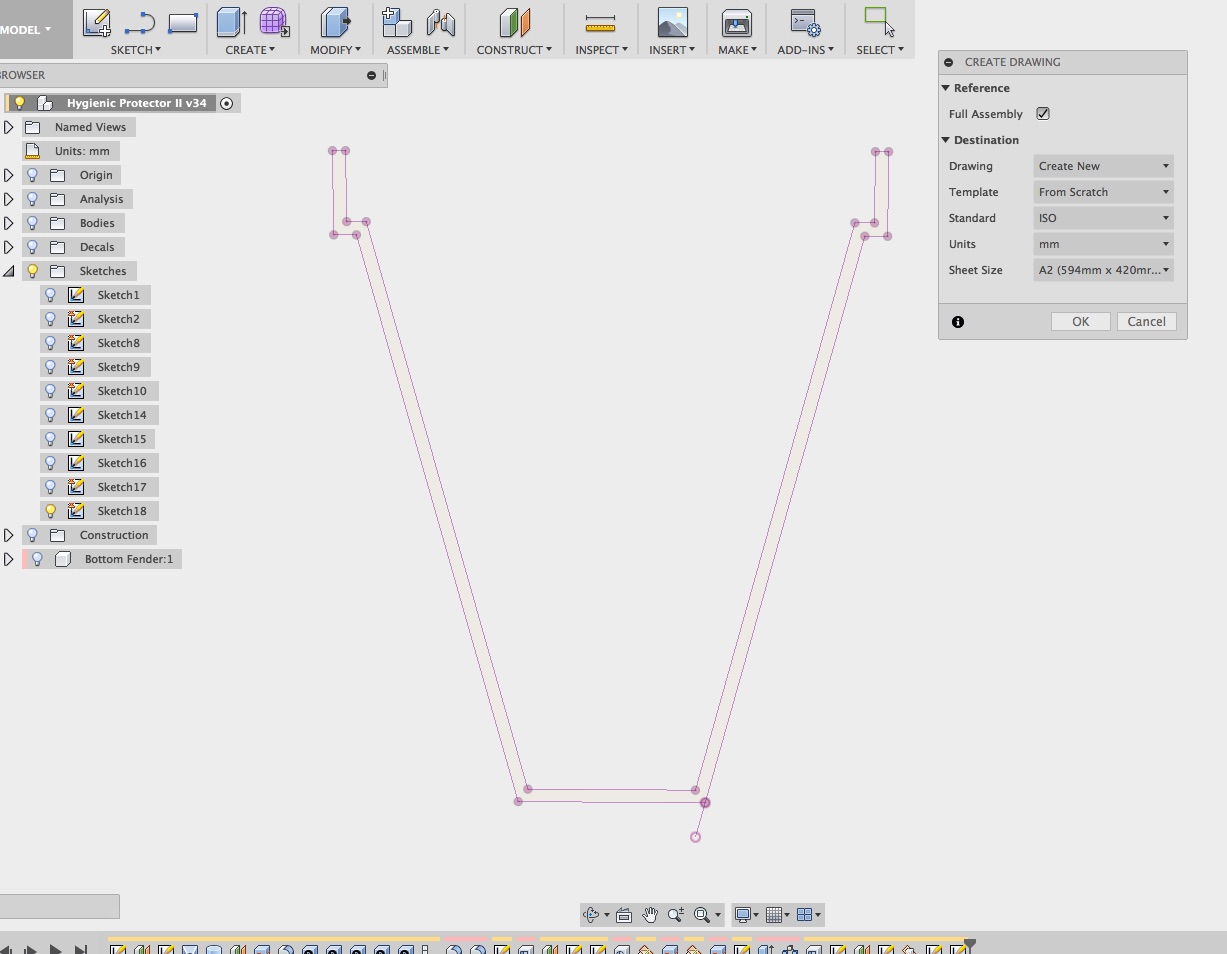This screenshot has width=1227, height=954.
Task: Open the MODEL workspace switcher
Action: pyautogui.click(x=25, y=29)
